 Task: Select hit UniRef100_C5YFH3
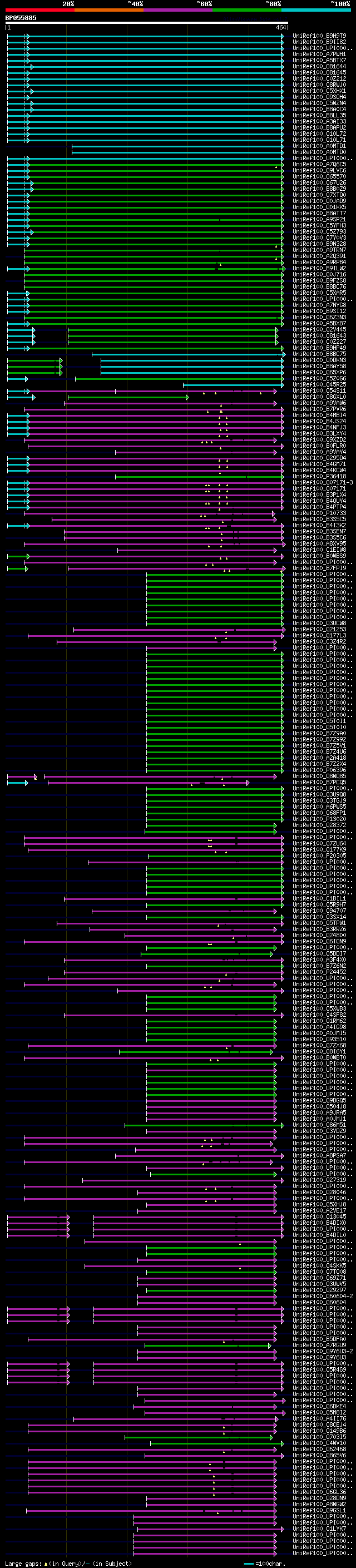[x=319, y=225]
